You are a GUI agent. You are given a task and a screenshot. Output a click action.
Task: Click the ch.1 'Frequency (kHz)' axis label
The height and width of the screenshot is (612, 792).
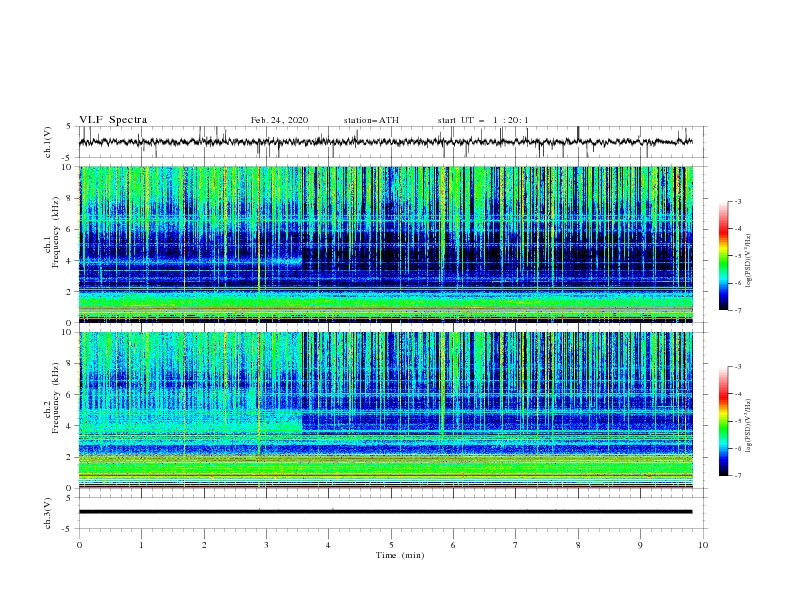pyautogui.click(x=56, y=233)
